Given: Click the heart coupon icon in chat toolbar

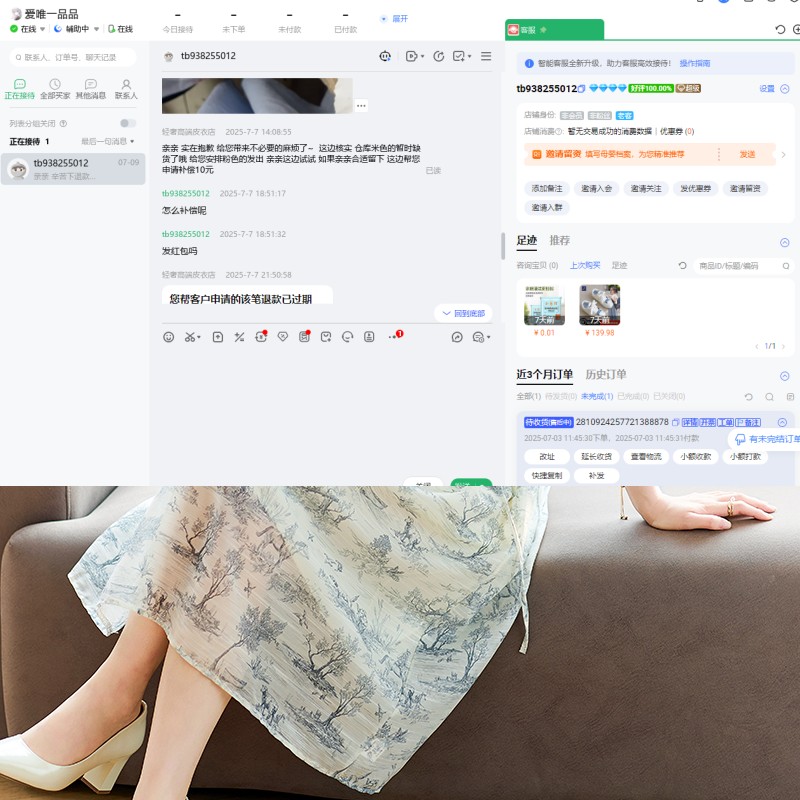Looking at the screenshot, I should coord(283,337).
